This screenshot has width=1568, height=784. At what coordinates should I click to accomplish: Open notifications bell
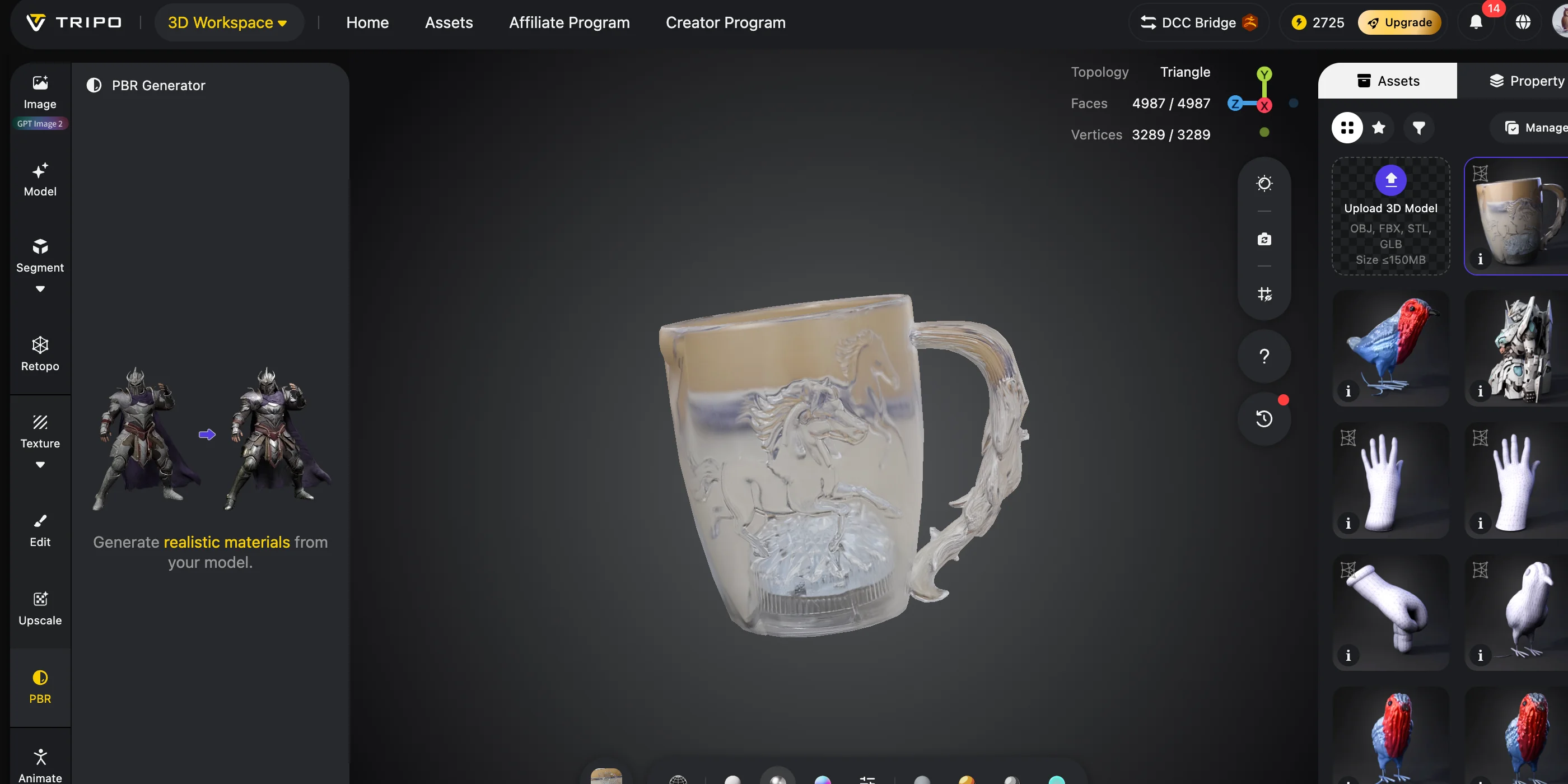[x=1476, y=22]
